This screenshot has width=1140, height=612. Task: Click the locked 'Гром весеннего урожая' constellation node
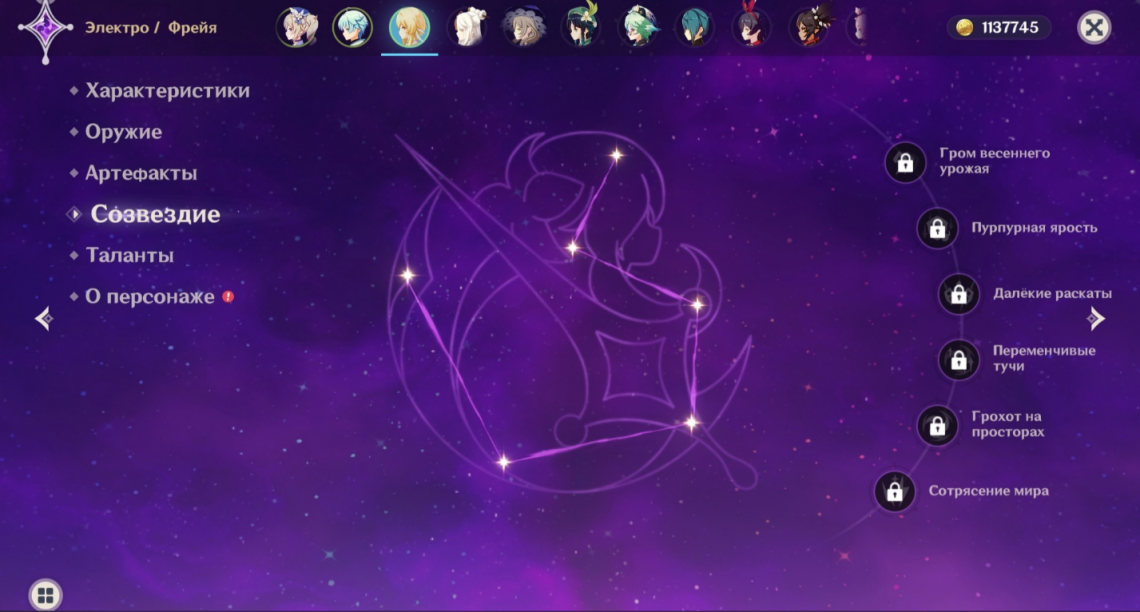(x=905, y=162)
